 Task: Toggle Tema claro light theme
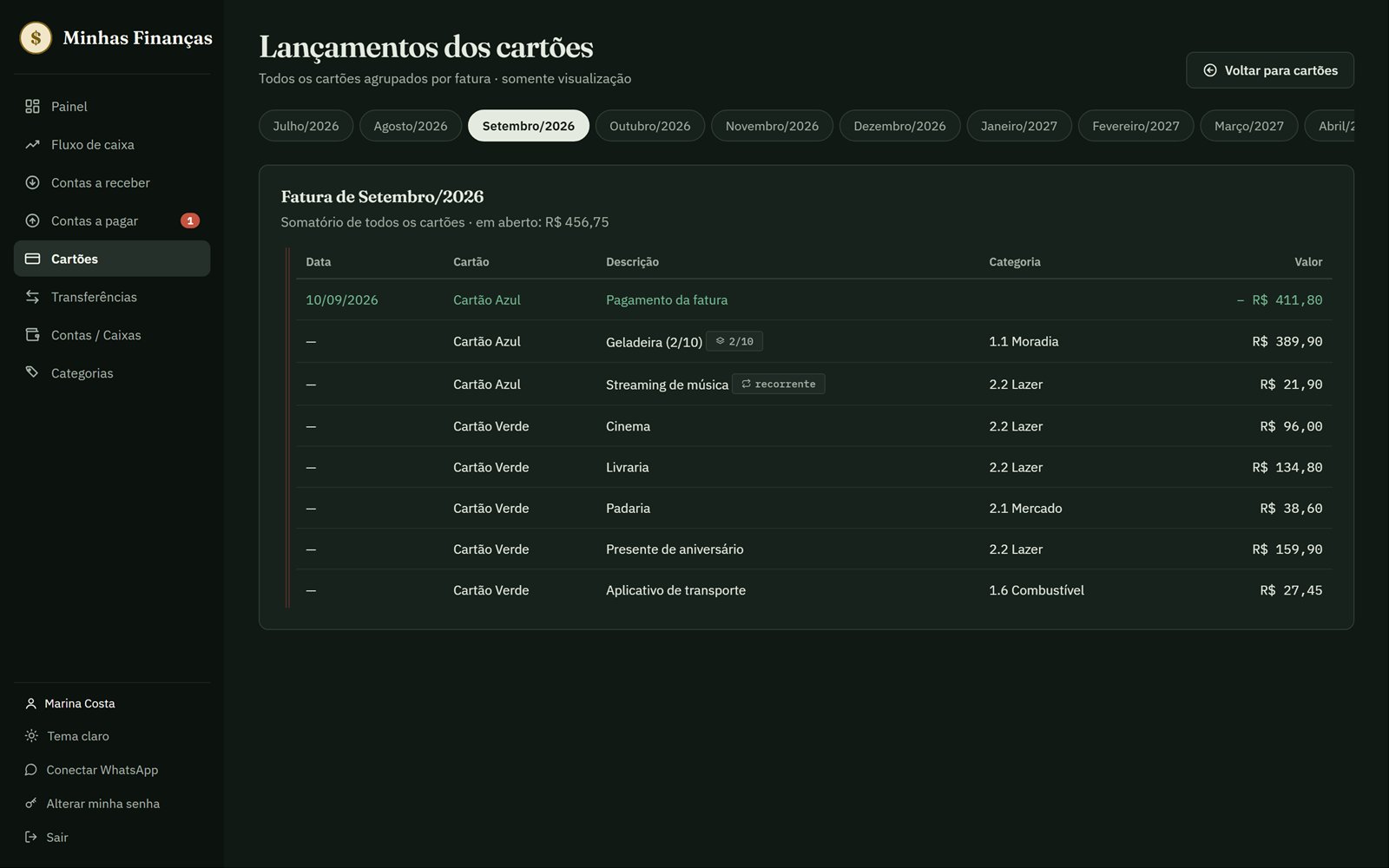click(x=112, y=736)
